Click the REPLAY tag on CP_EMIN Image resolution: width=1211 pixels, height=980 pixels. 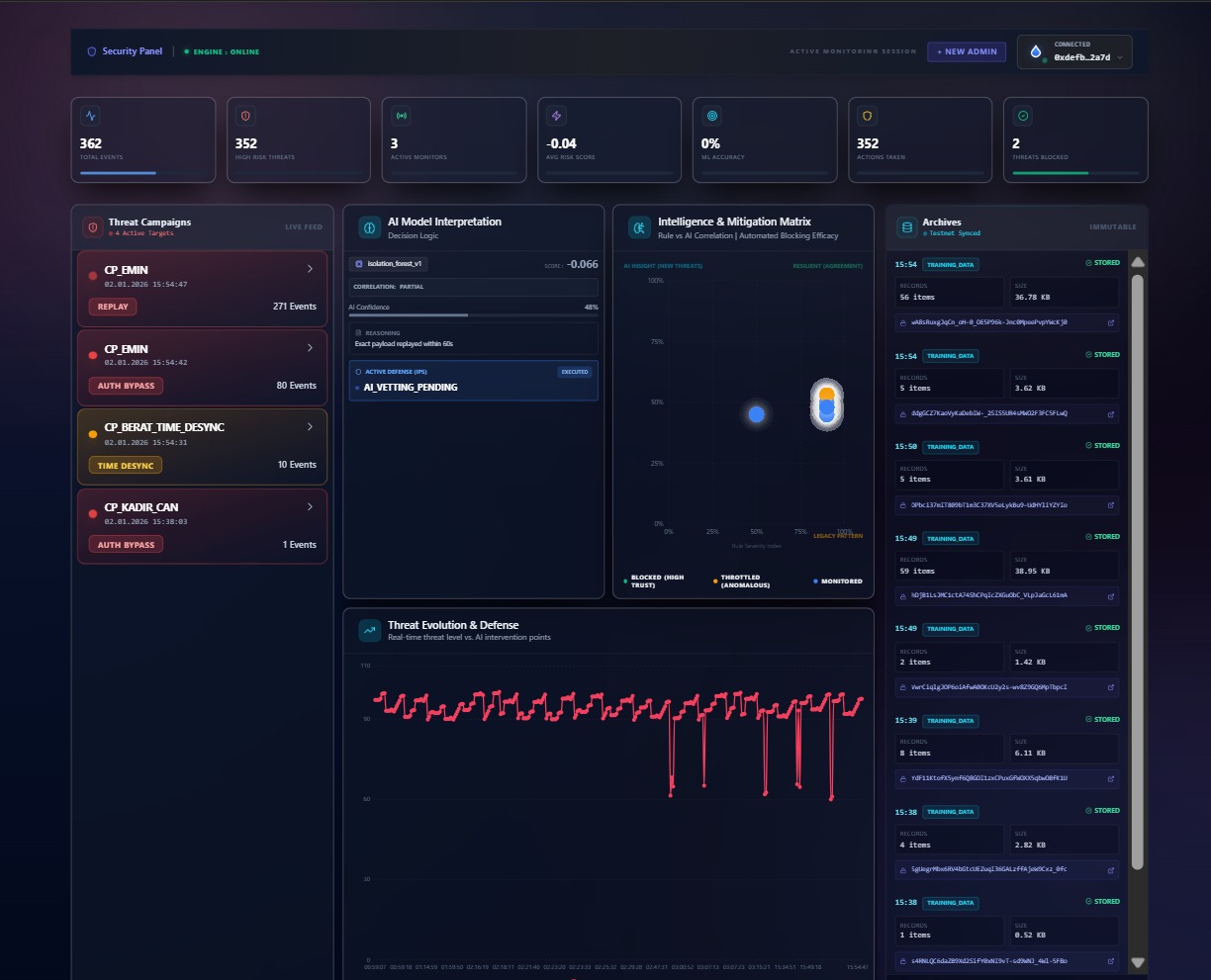113,307
